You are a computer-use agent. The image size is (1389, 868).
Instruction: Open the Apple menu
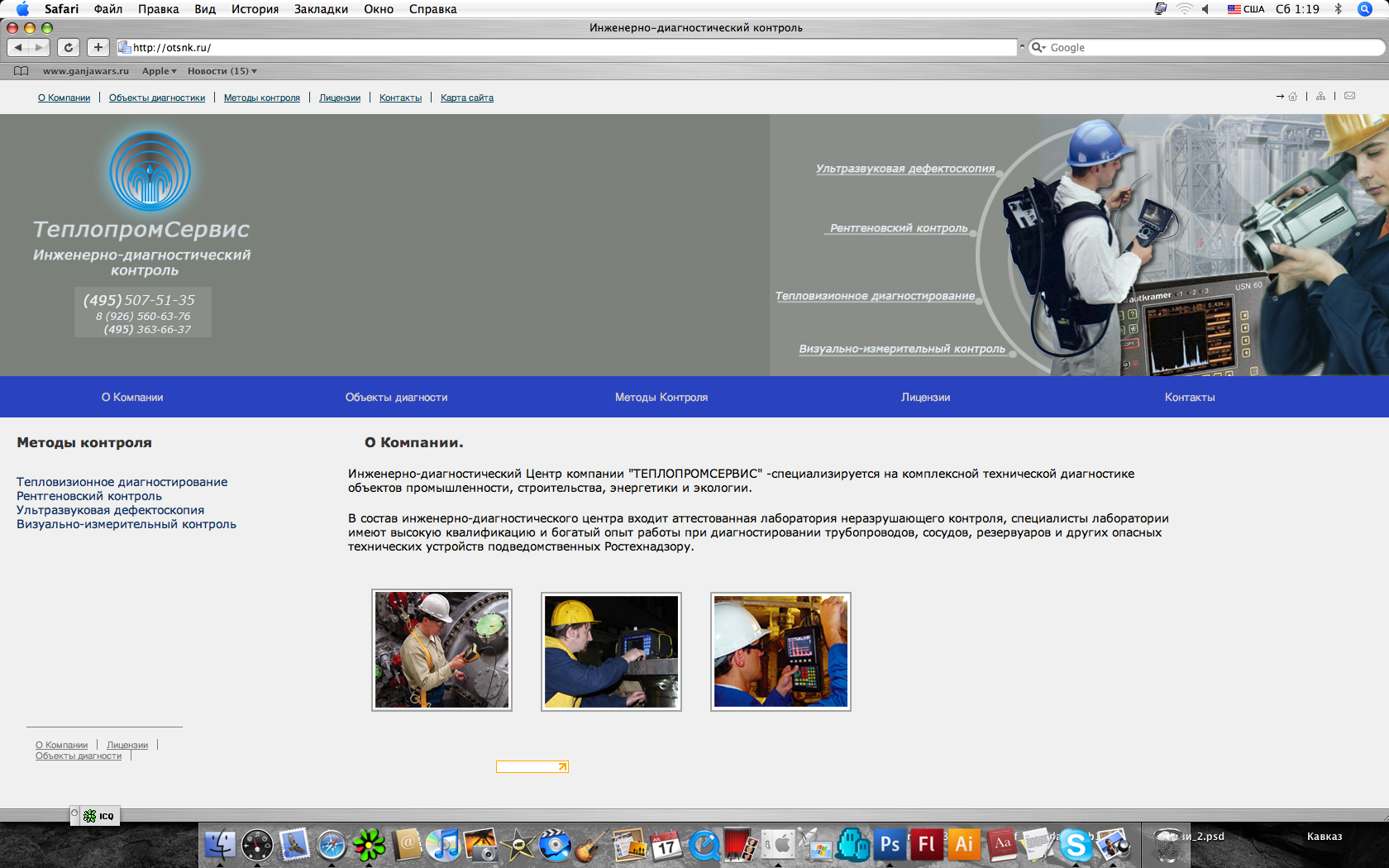(x=22, y=9)
